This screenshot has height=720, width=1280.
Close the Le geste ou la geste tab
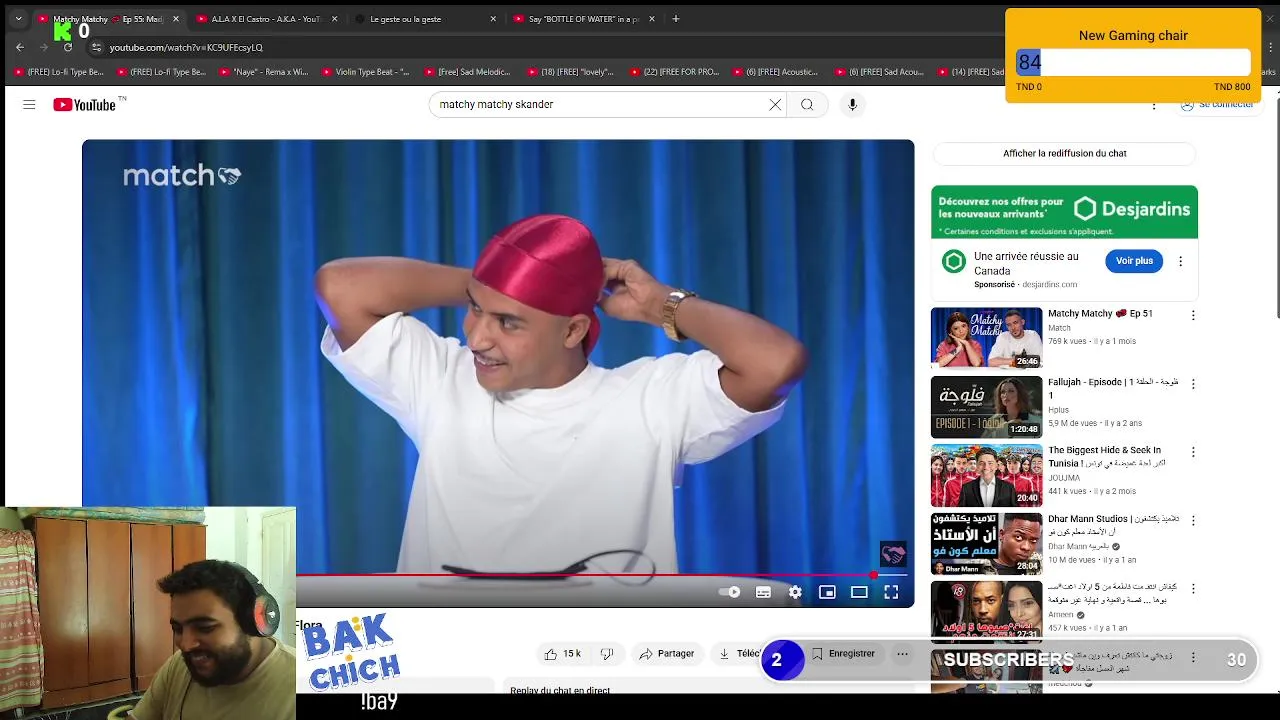coord(493,19)
